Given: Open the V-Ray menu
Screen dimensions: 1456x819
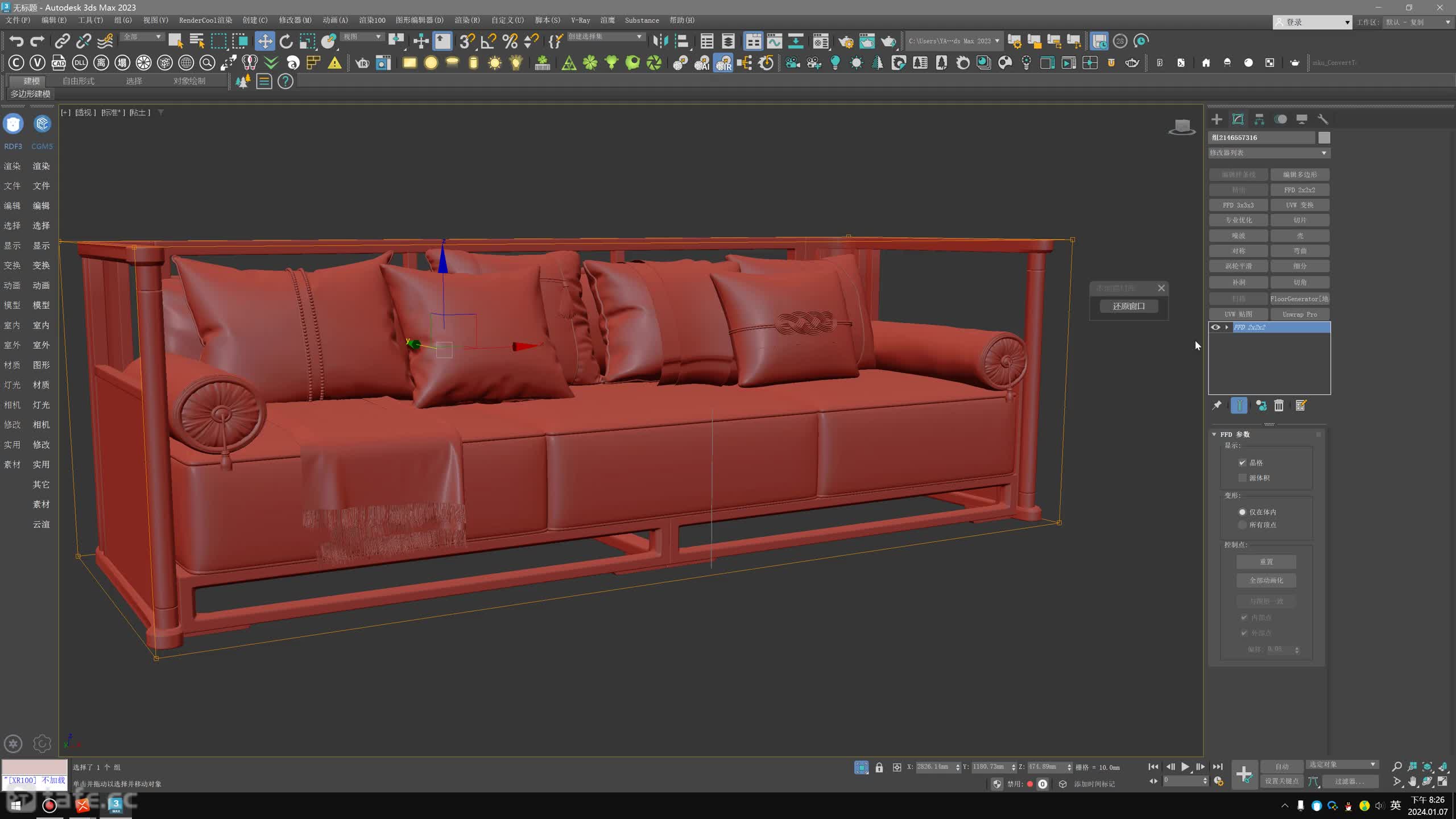Looking at the screenshot, I should pos(580,20).
